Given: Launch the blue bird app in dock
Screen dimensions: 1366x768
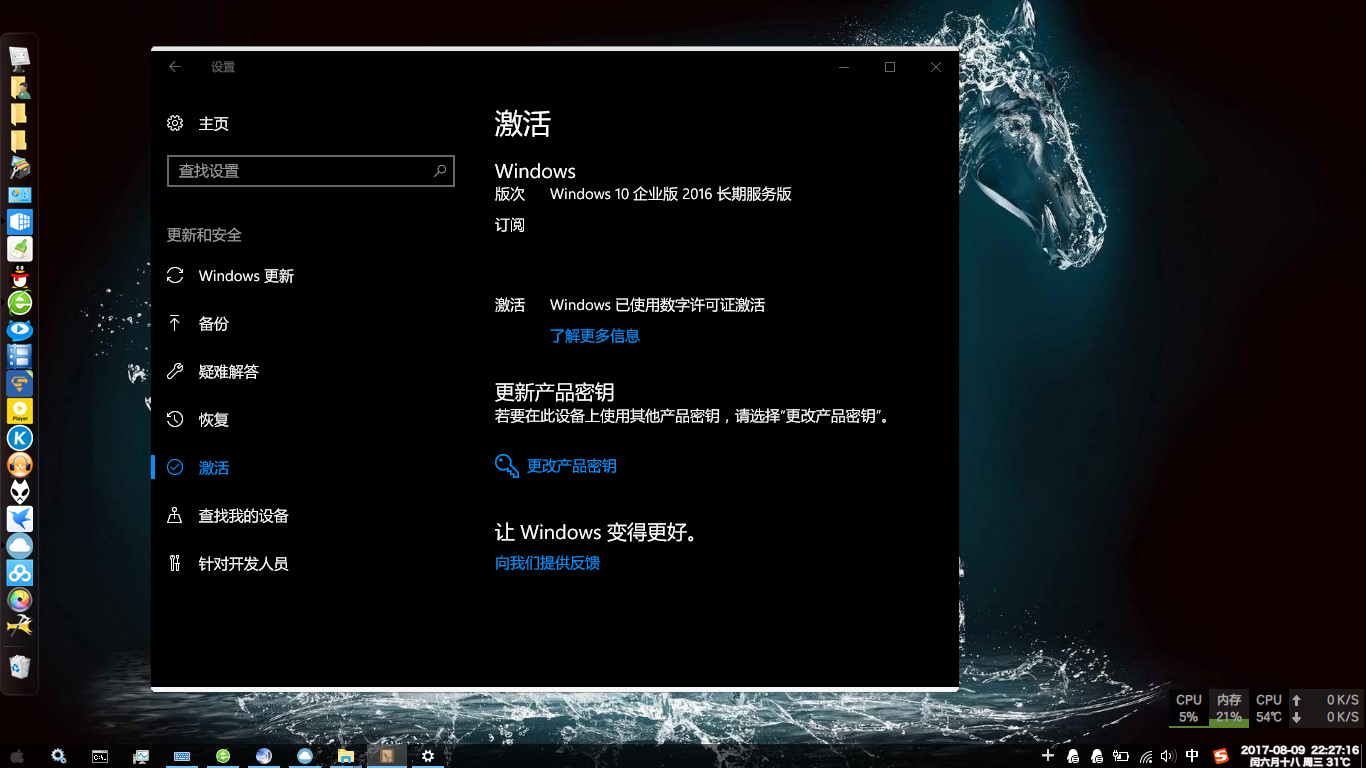Looking at the screenshot, I should (x=20, y=519).
